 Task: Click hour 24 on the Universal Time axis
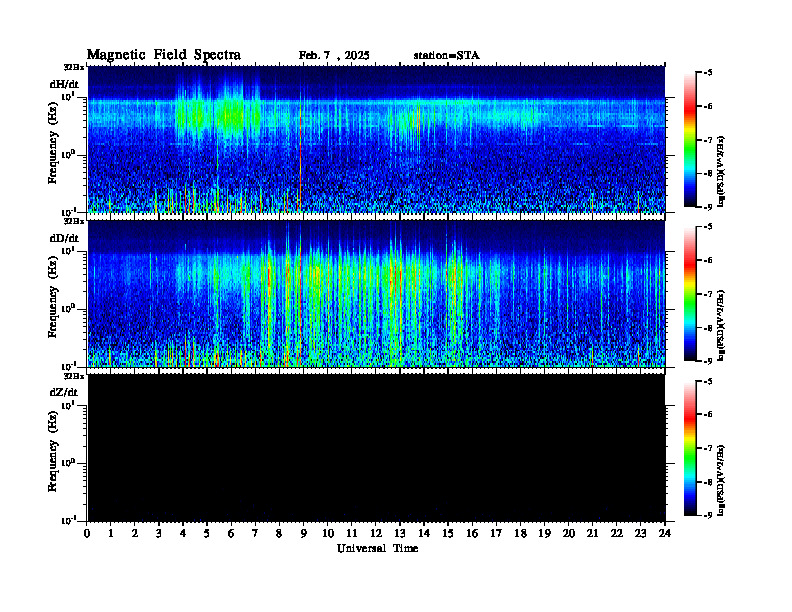click(x=665, y=534)
